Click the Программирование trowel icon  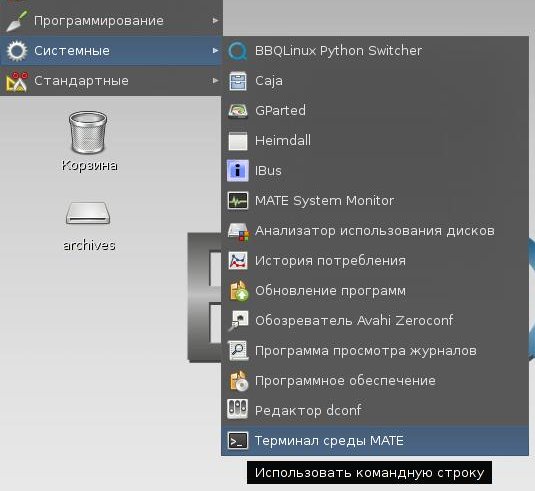pos(16,21)
